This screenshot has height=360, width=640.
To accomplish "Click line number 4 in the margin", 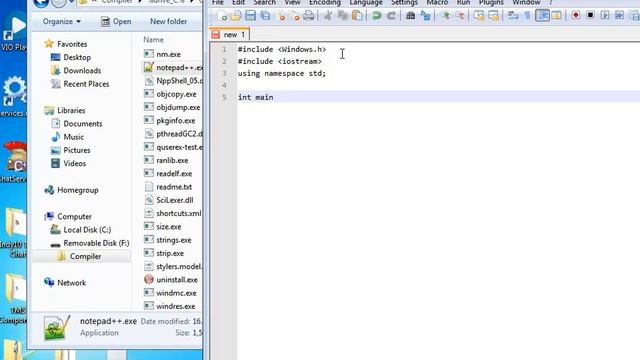I will [224, 85].
